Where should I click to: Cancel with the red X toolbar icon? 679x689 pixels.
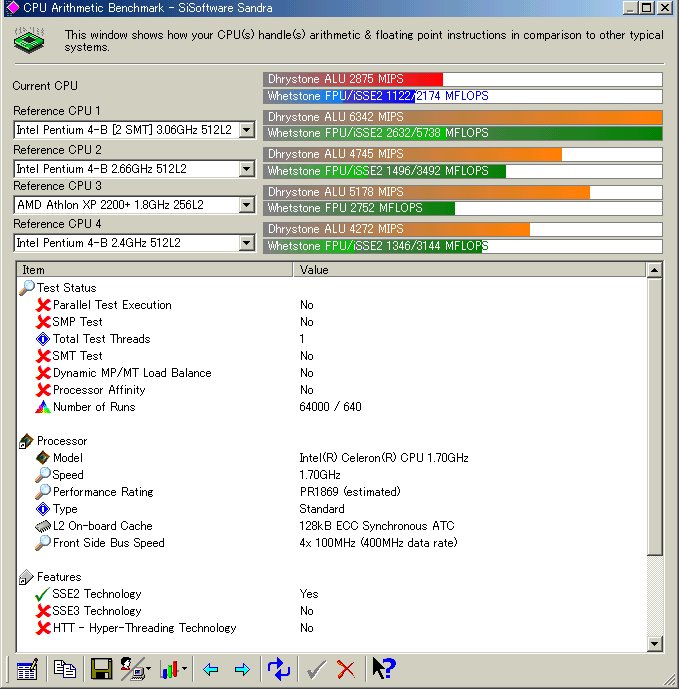coord(346,670)
